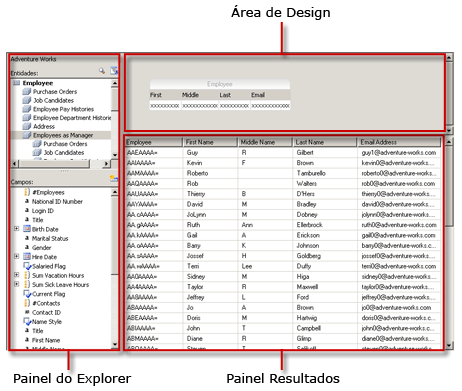Click the 'Goldberg' last name cell

(x=325, y=256)
